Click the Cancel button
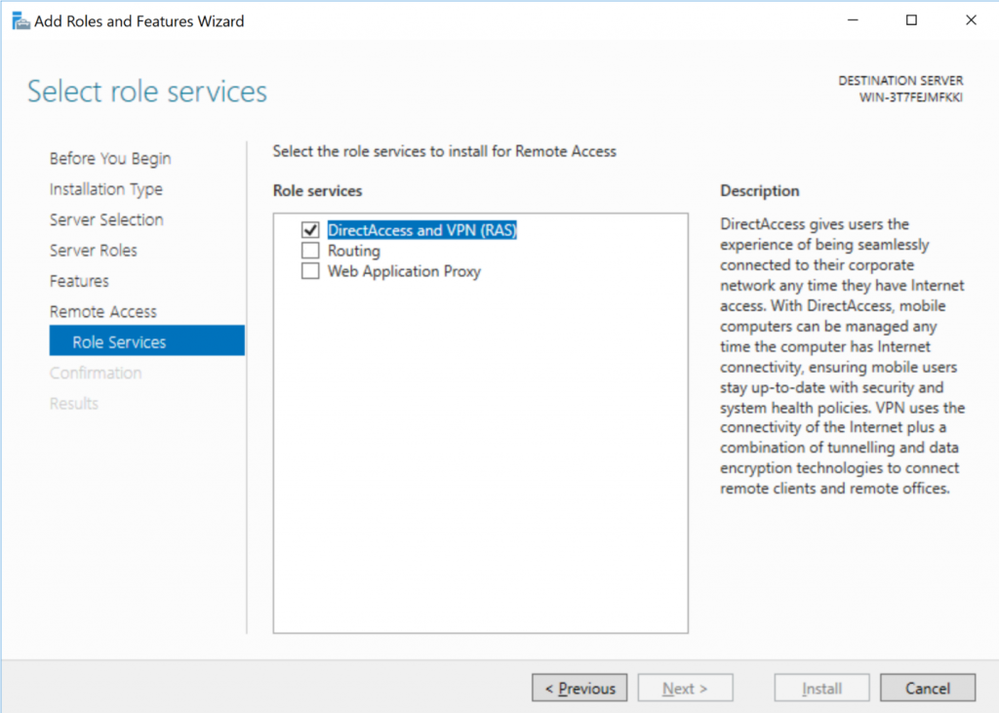This screenshot has width=999, height=713. [928, 688]
